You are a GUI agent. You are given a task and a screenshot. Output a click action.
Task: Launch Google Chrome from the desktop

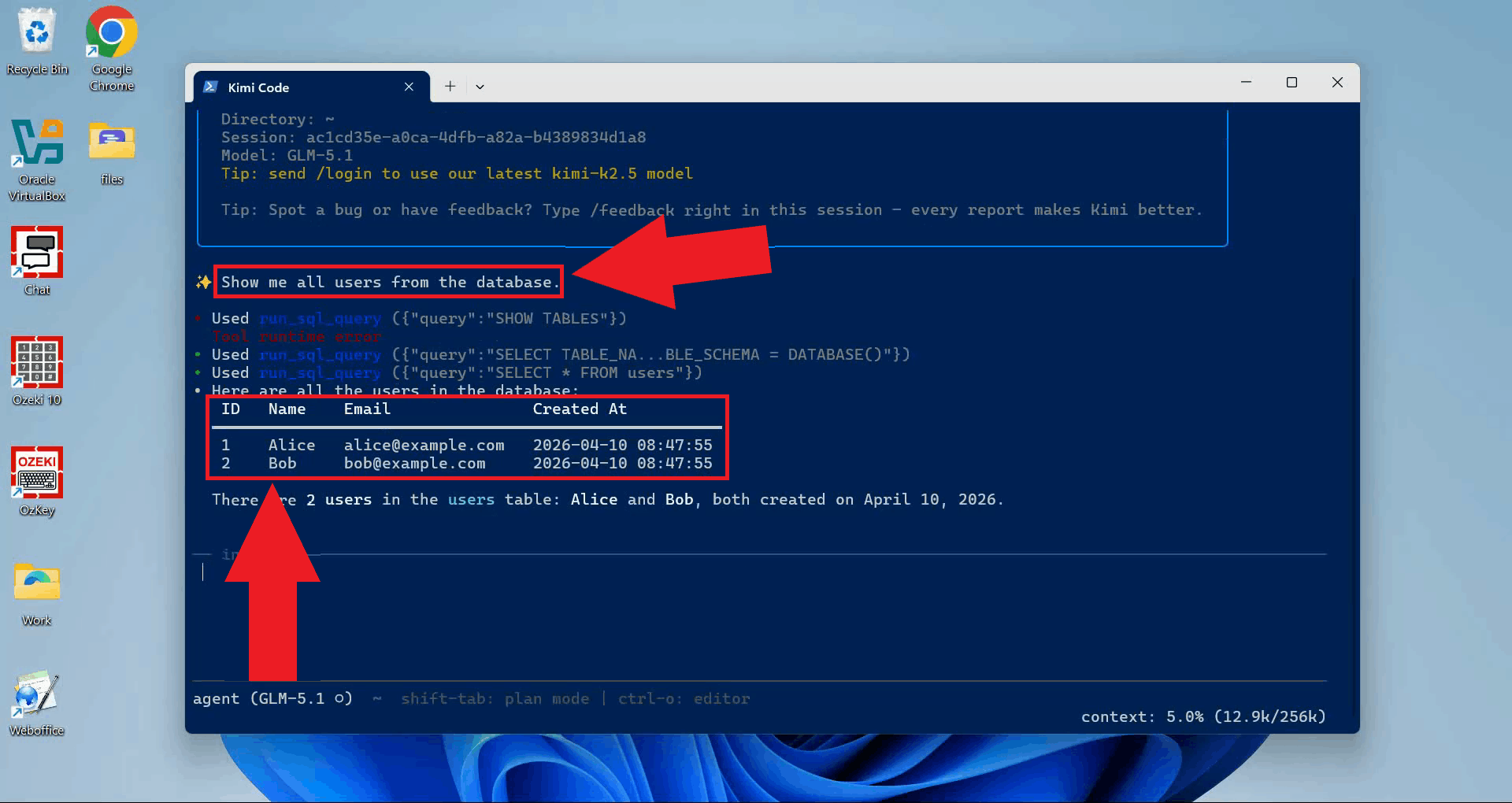pyautogui.click(x=112, y=49)
